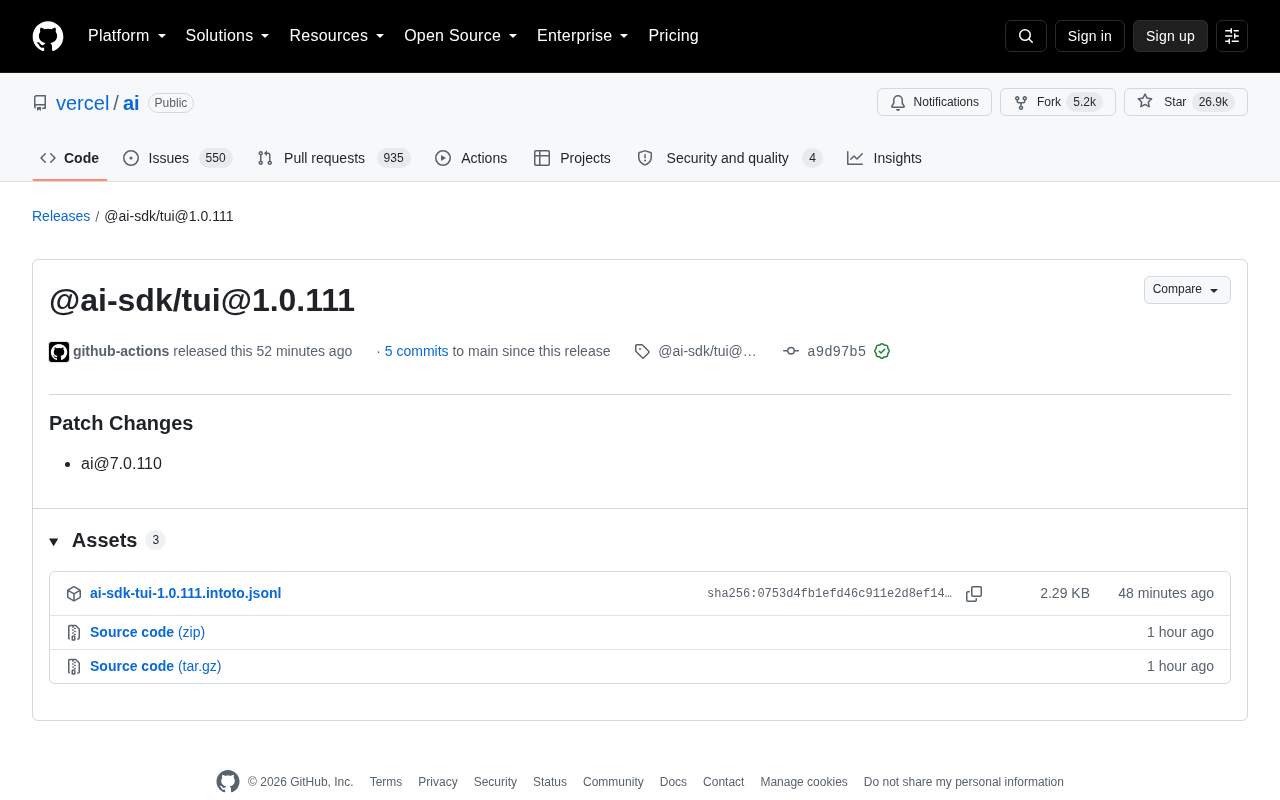1280x800 pixels.
Task: Click the zip file icon for Source code (zip)
Action: (74, 632)
